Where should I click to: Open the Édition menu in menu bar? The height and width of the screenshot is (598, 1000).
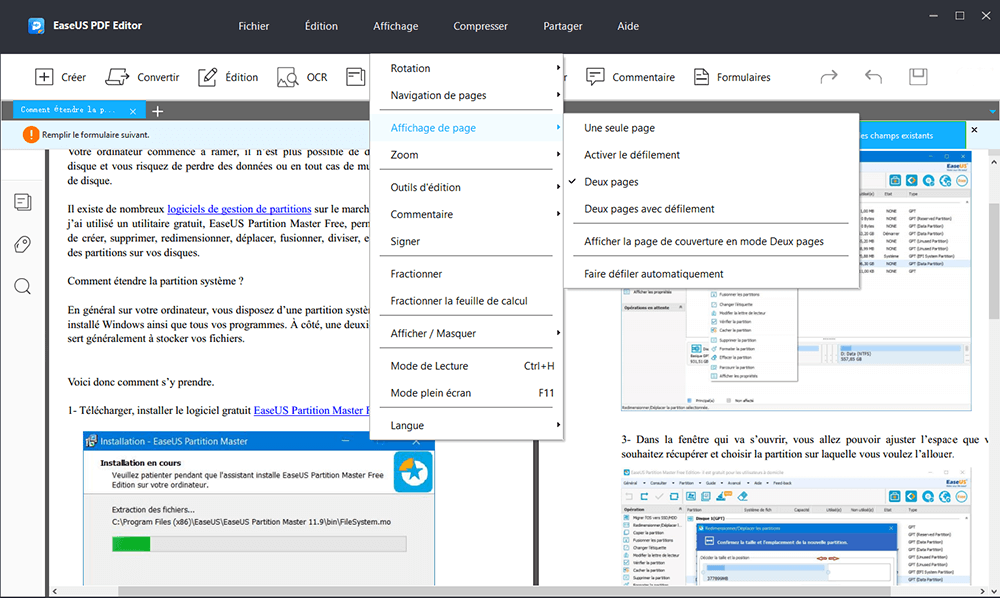(321, 26)
